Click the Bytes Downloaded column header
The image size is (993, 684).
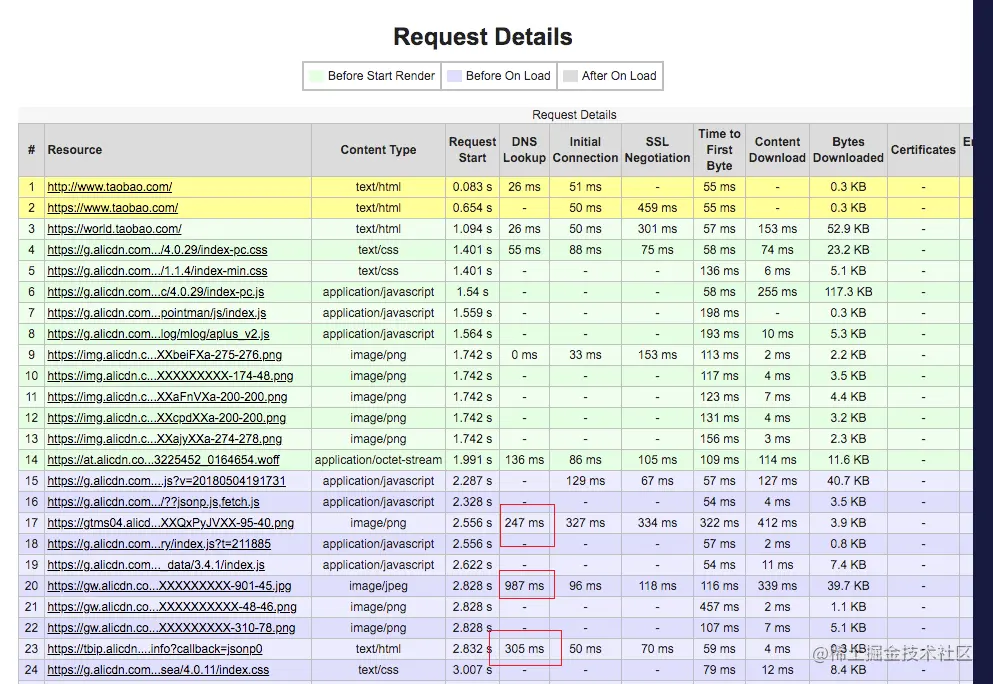[848, 150]
